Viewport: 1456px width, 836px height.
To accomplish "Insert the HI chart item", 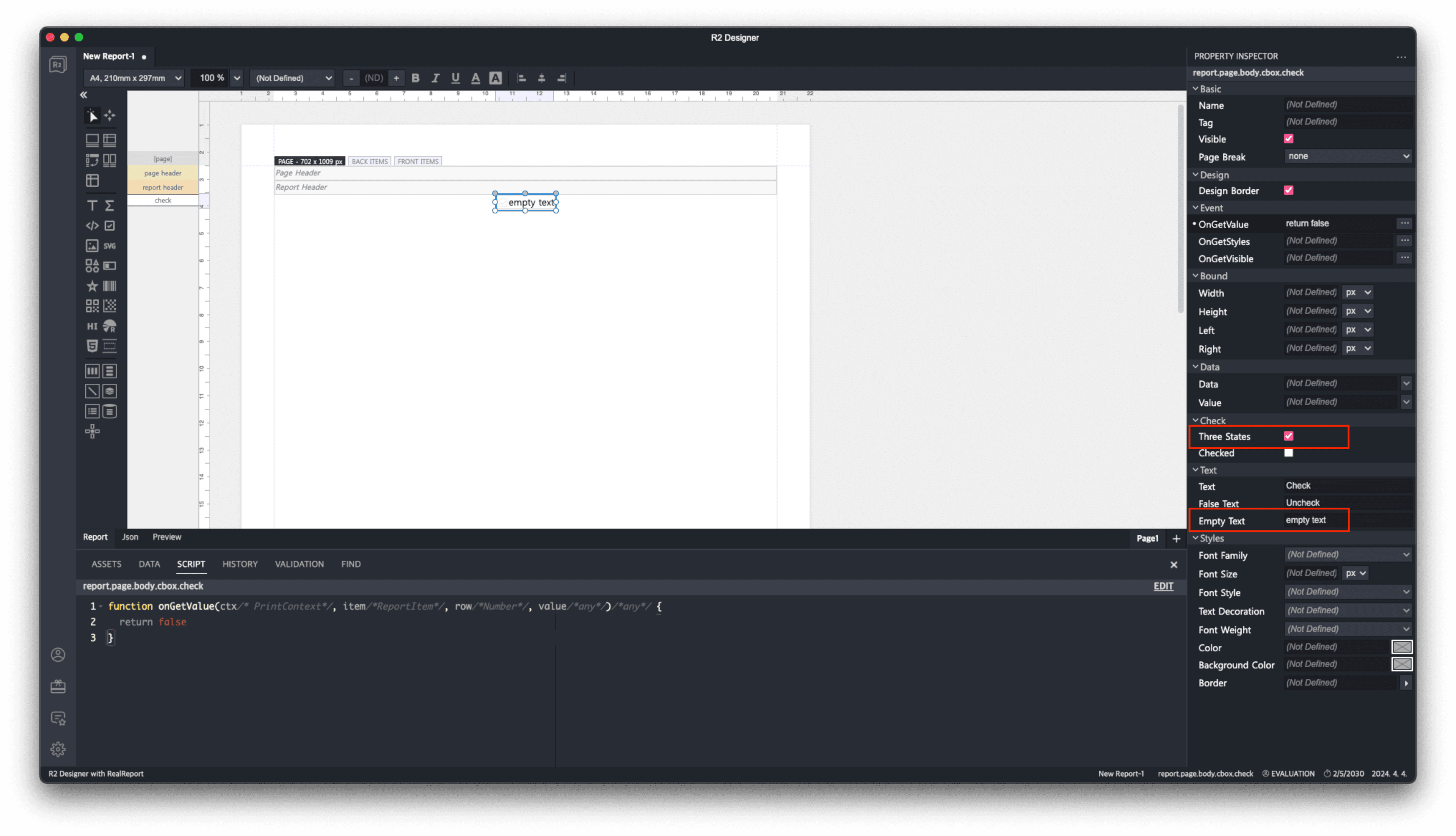I will [x=92, y=326].
